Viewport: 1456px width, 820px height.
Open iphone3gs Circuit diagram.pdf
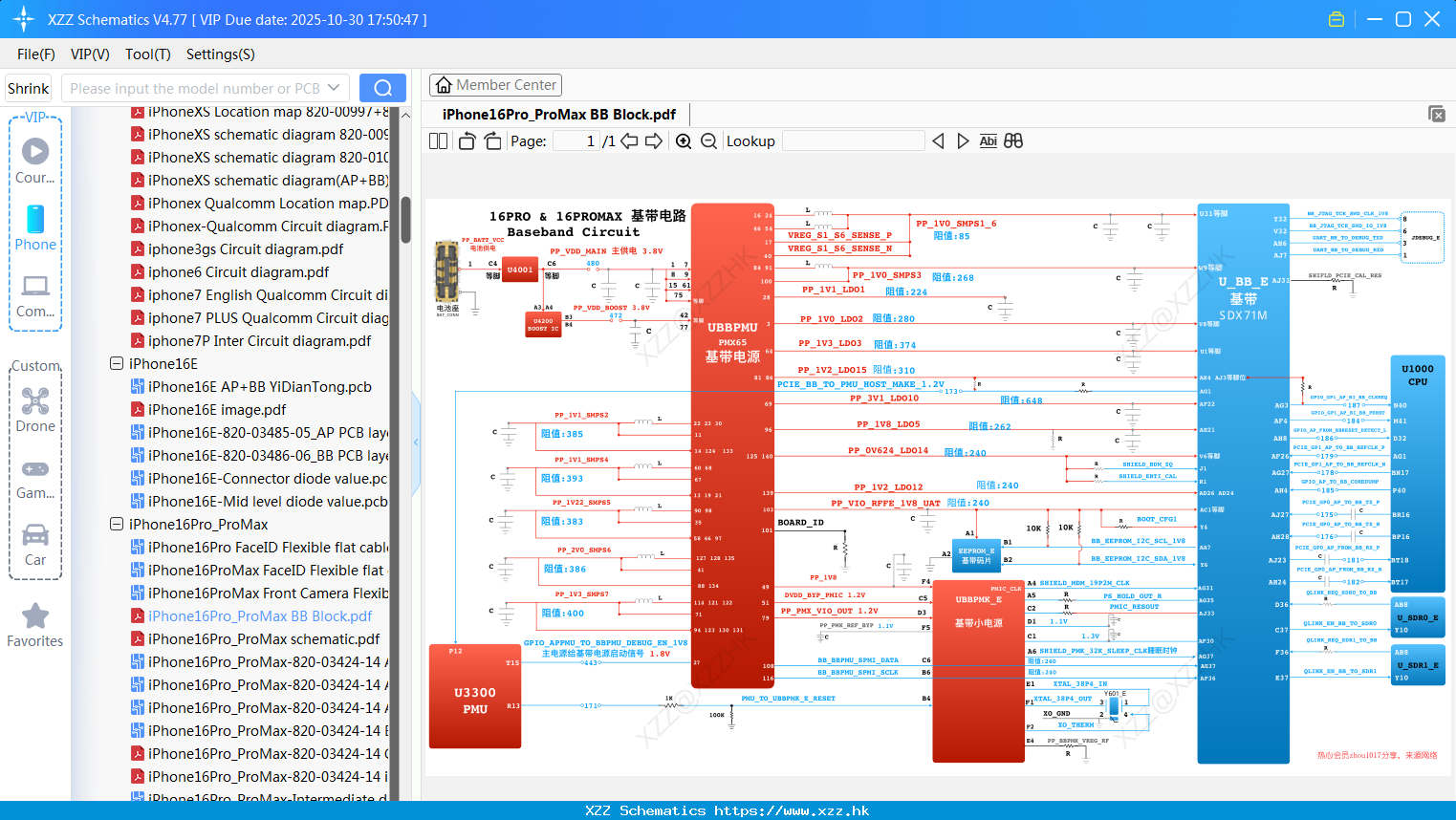click(237, 248)
